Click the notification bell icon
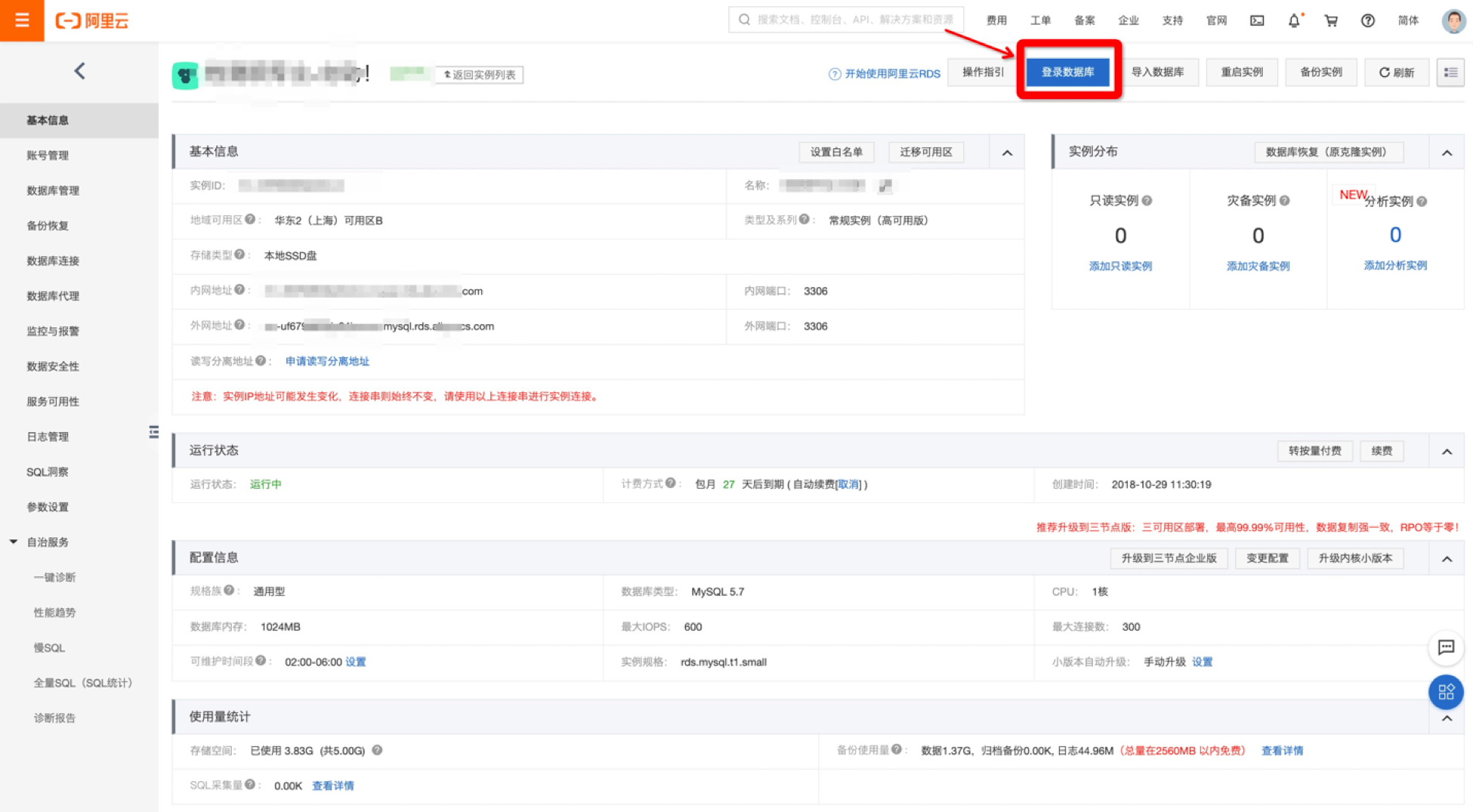Viewport: 1473px width, 812px height. pyautogui.click(x=1294, y=20)
